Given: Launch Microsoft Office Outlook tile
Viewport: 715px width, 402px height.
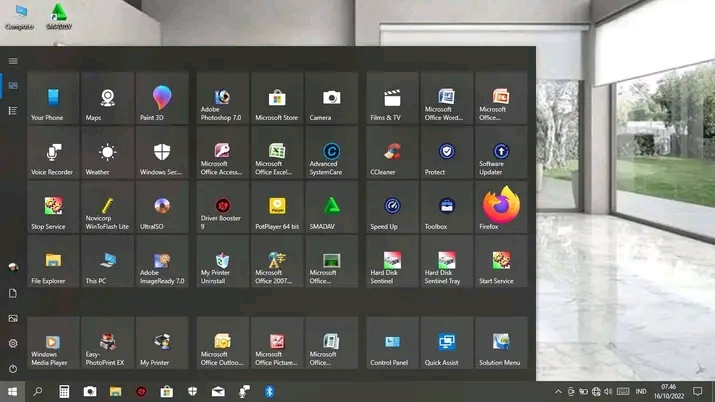Looking at the screenshot, I should [223, 343].
